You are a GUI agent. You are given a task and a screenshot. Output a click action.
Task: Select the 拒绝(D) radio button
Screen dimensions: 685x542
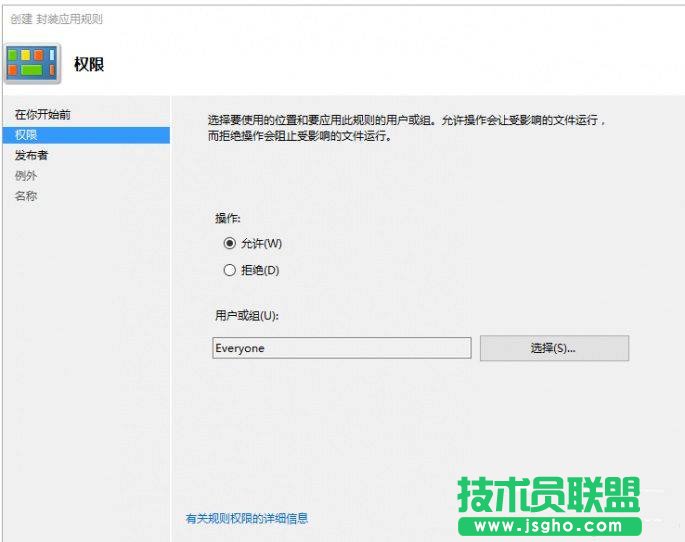click(230, 270)
